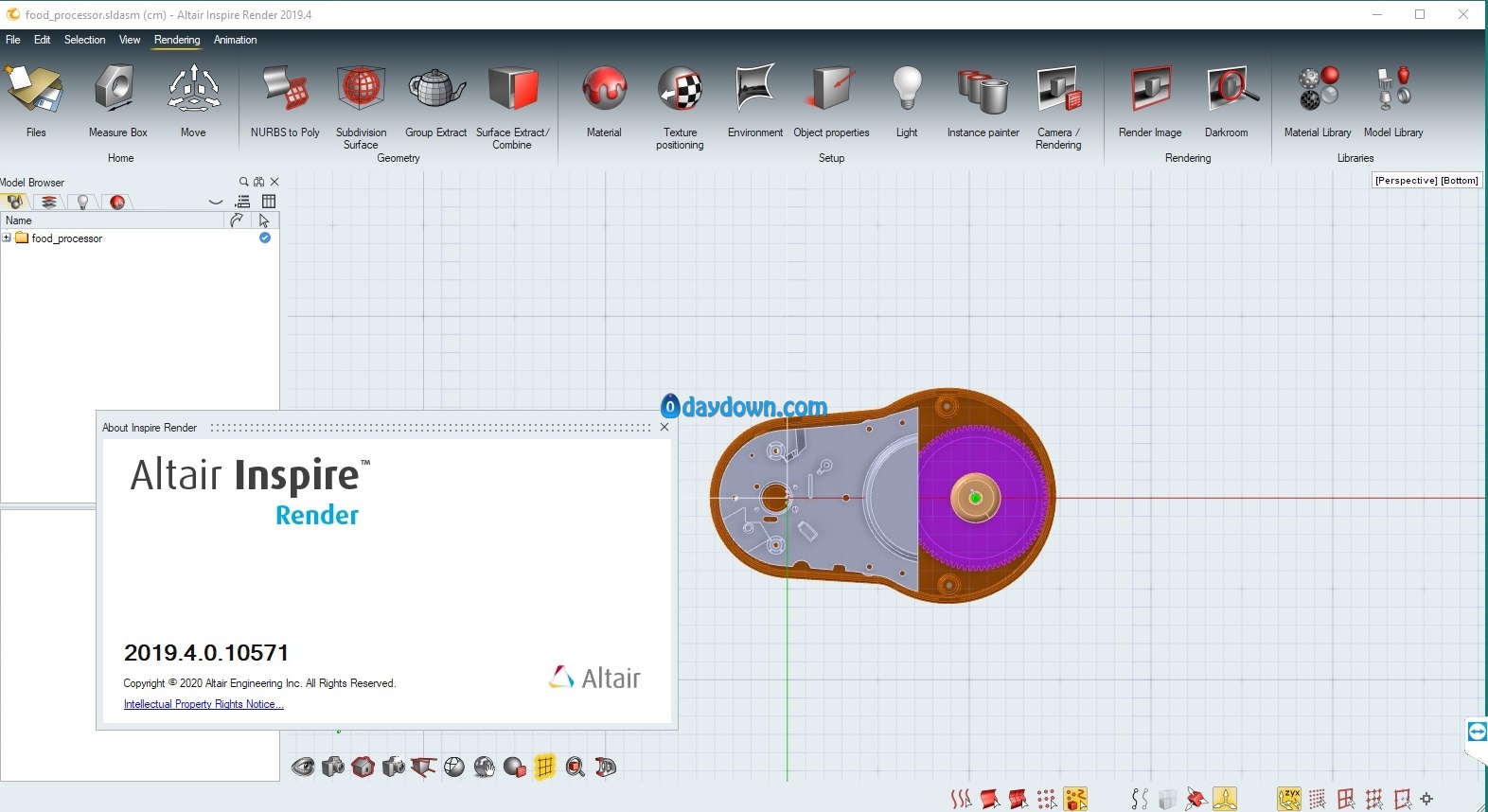Viewport: 1488px width, 812px height.
Task: Click the browser columns table button
Action: [269, 202]
